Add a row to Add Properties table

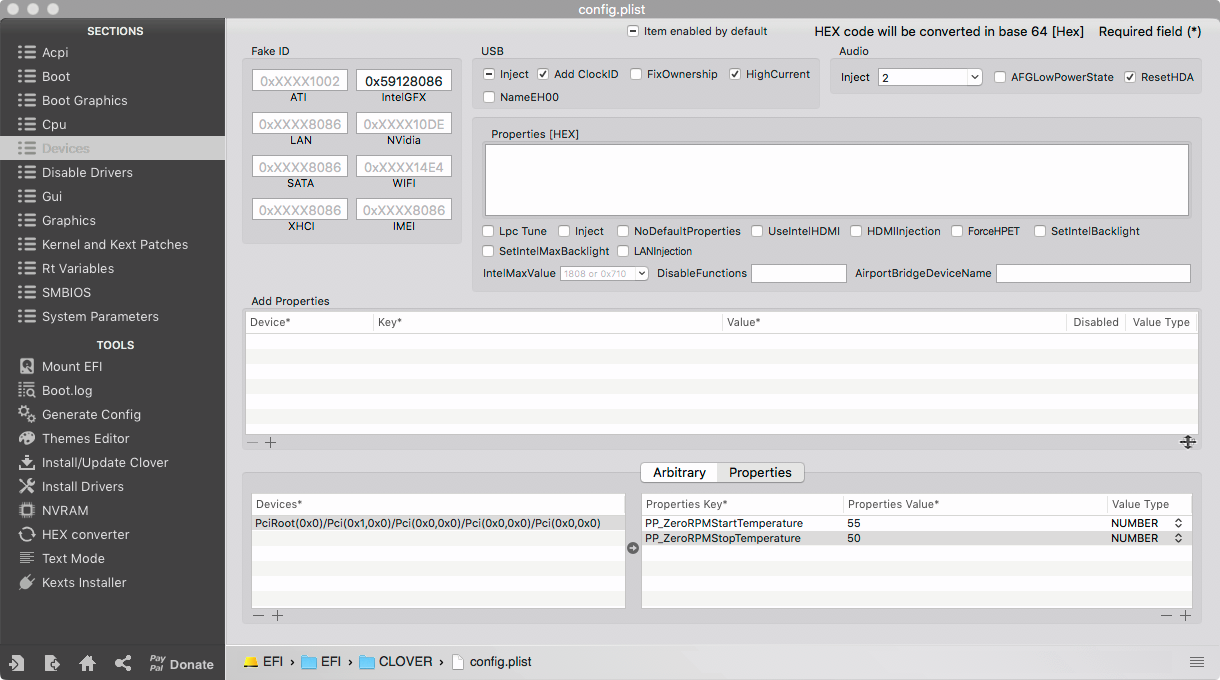[x=270, y=442]
